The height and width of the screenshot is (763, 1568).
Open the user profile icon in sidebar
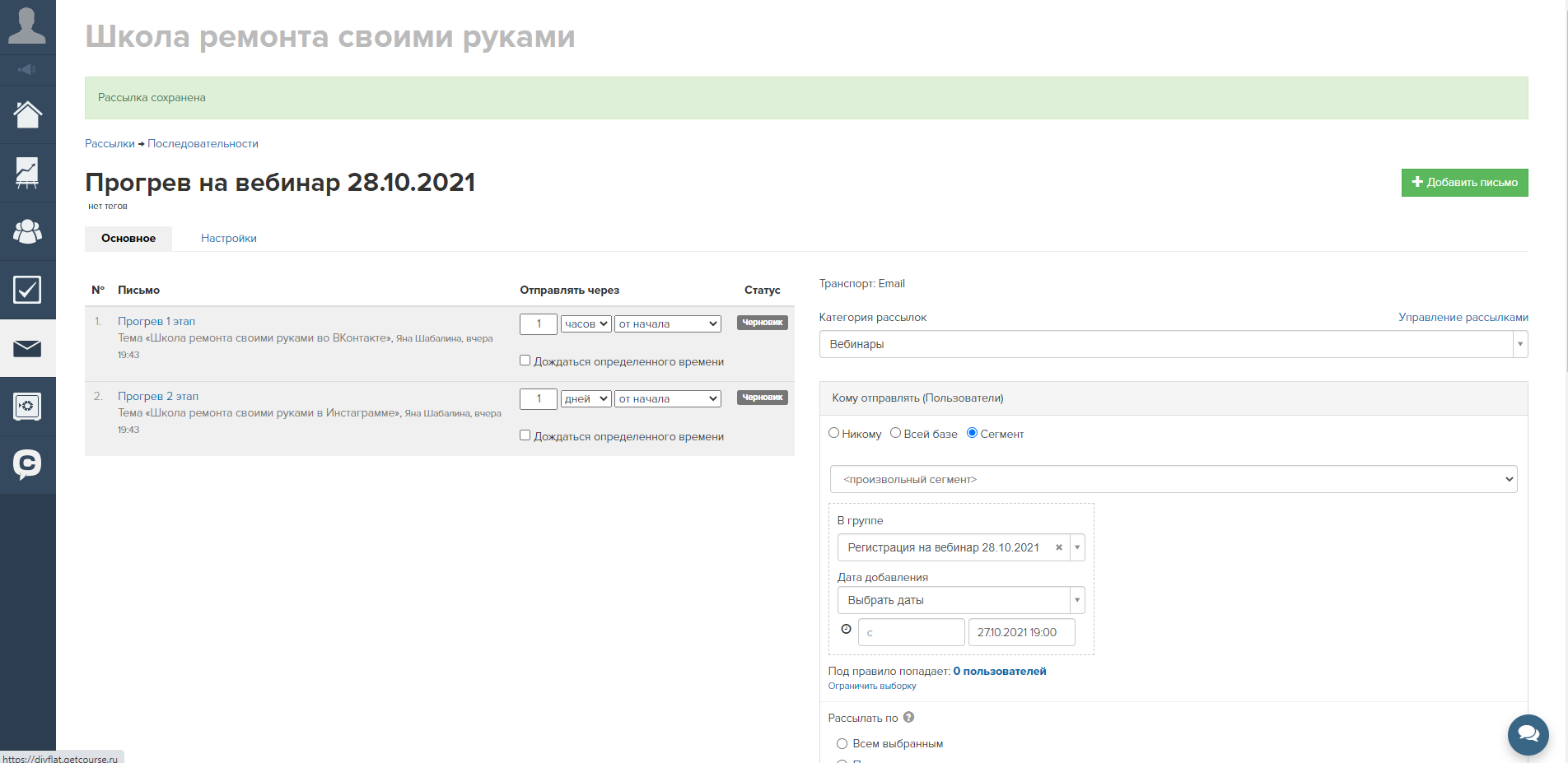pos(27,26)
